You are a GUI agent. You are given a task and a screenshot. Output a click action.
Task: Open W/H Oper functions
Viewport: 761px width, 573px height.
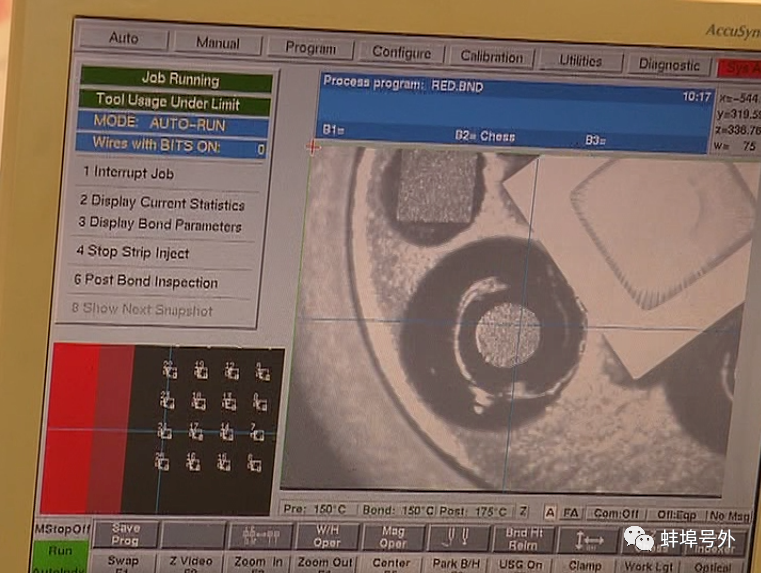point(327,537)
